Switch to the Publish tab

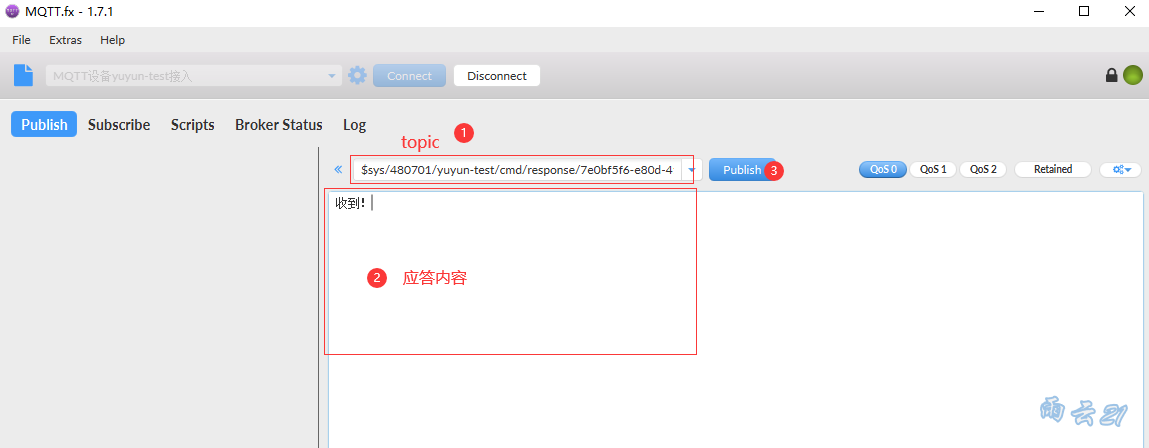click(x=44, y=125)
